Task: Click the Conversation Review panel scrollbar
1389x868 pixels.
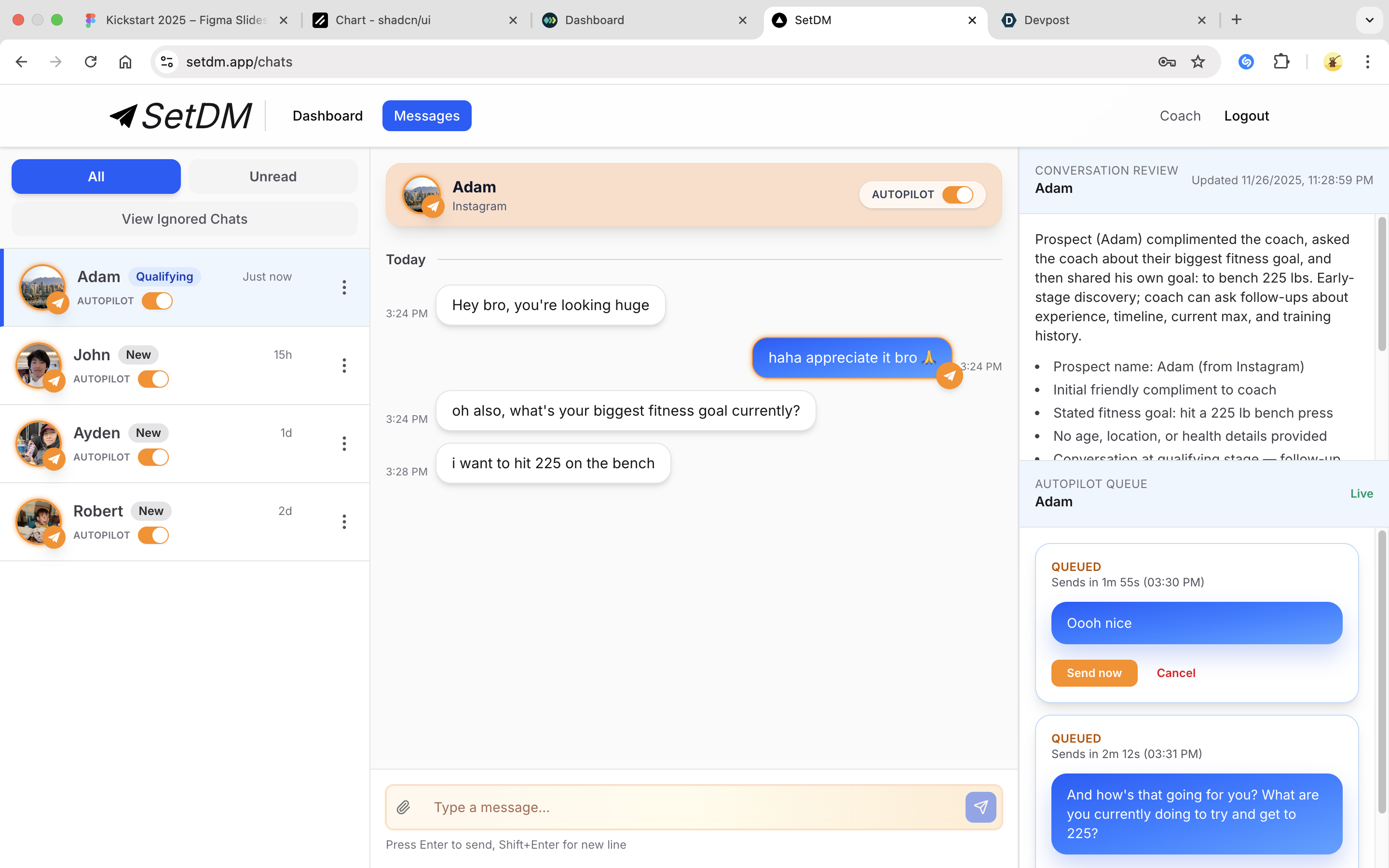Action: point(1382,284)
